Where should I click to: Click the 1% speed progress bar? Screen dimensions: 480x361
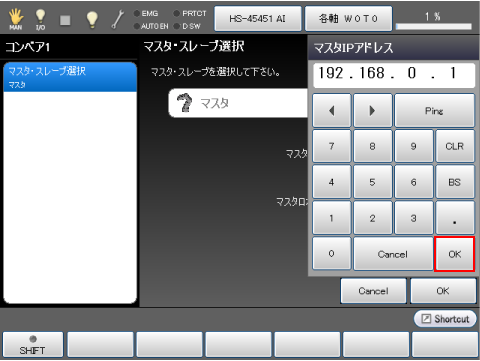(434, 26)
